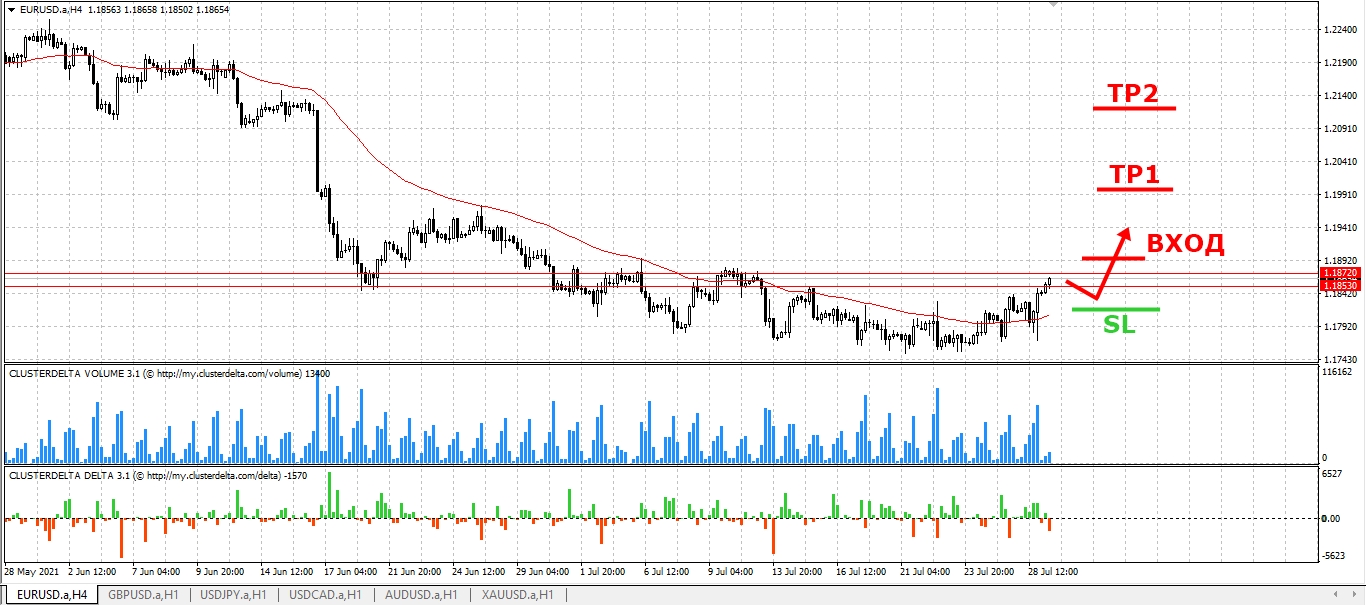Viewport: 1366px width, 605px height.
Task: Click the 28 May 2021 date label
Action: 31,572
